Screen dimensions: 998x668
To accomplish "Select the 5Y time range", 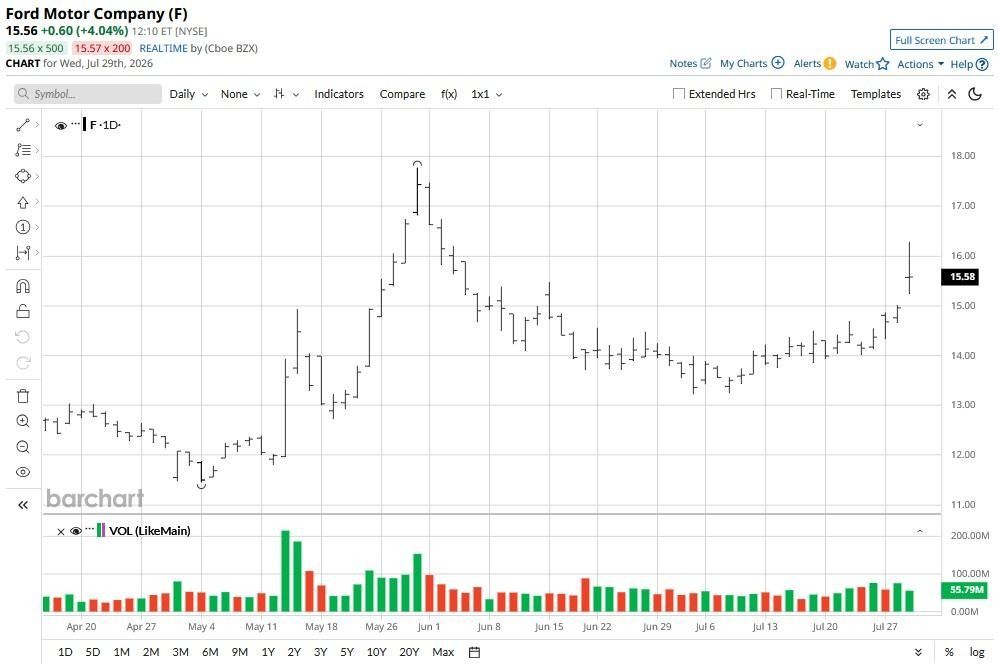I will point(347,652).
